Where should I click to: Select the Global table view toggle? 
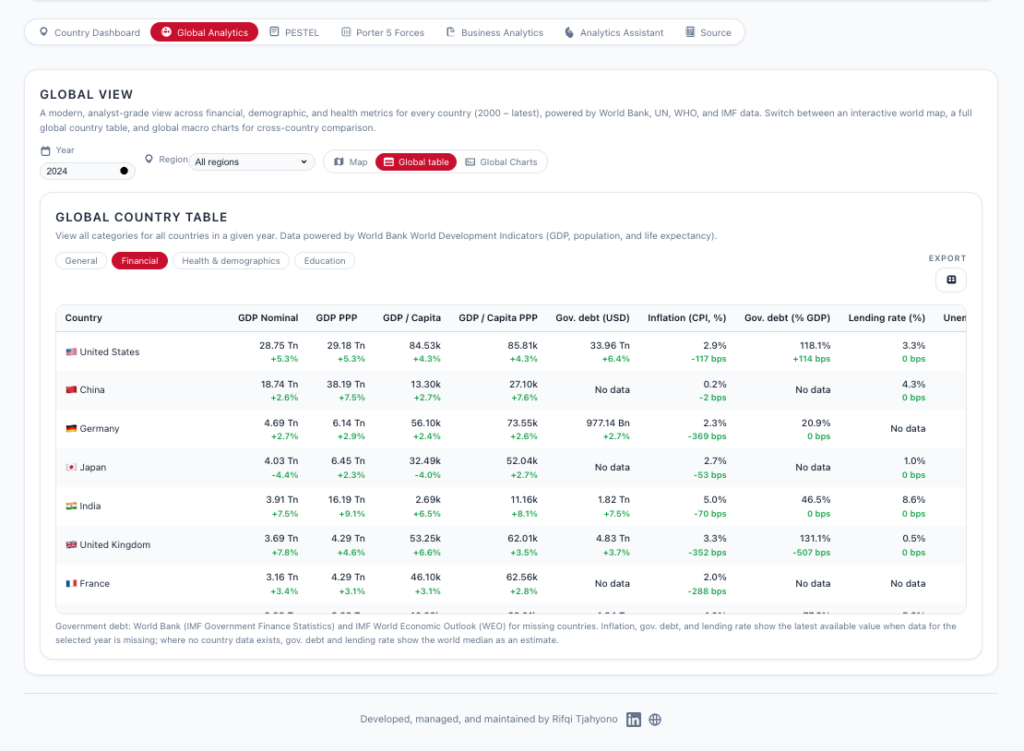pos(416,162)
